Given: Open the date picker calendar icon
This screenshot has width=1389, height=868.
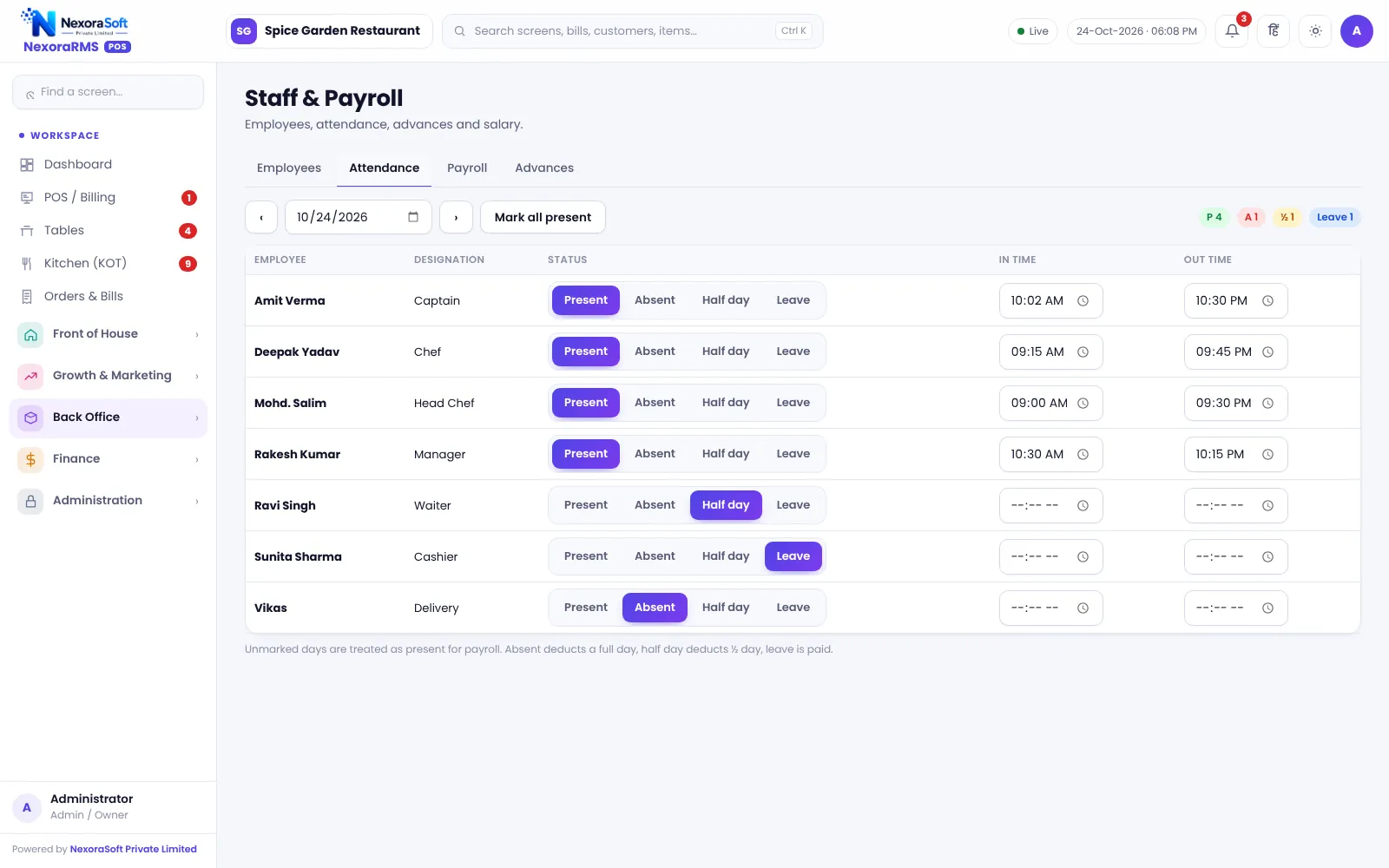Looking at the screenshot, I should pos(413,217).
